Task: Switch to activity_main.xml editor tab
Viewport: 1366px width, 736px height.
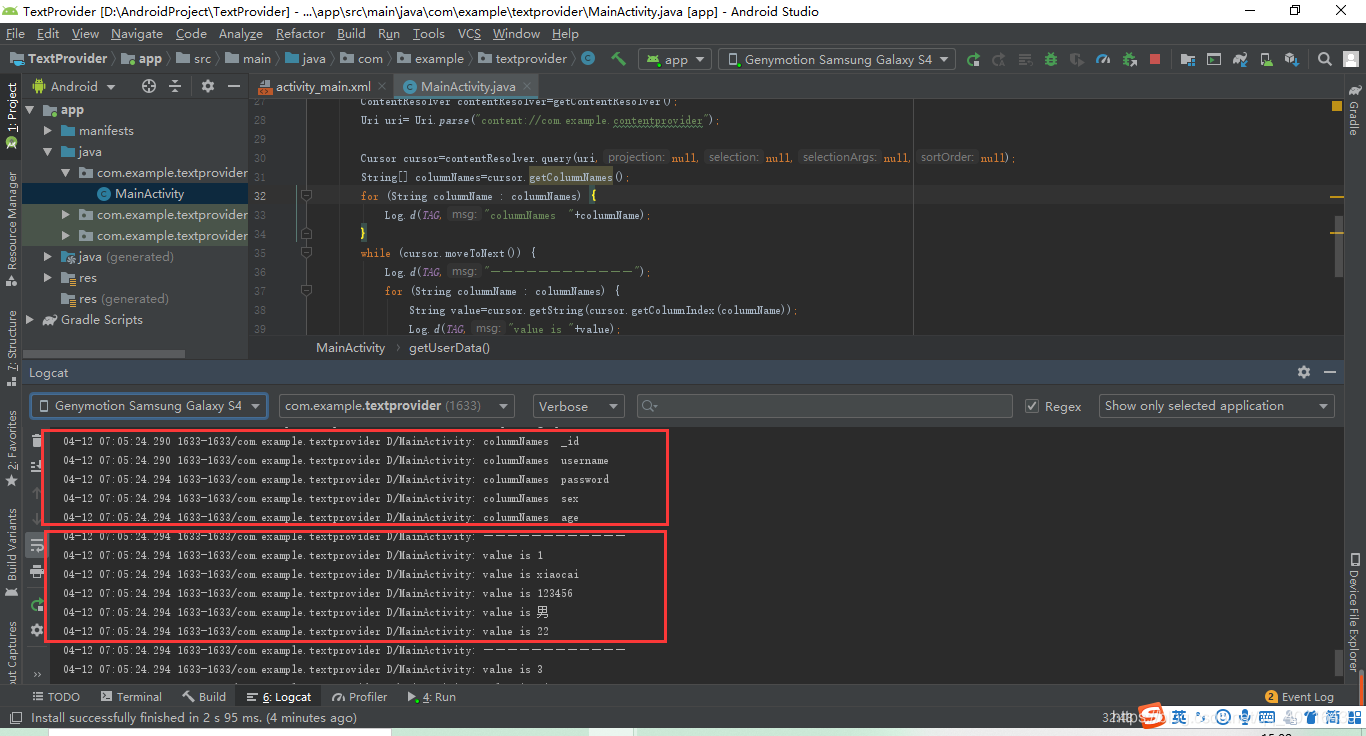Action: (x=322, y=86)
